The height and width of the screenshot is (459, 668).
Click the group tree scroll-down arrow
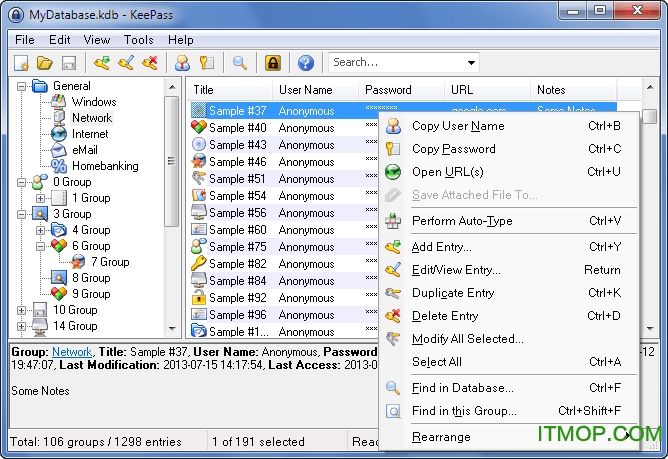(x=172, y=329)
